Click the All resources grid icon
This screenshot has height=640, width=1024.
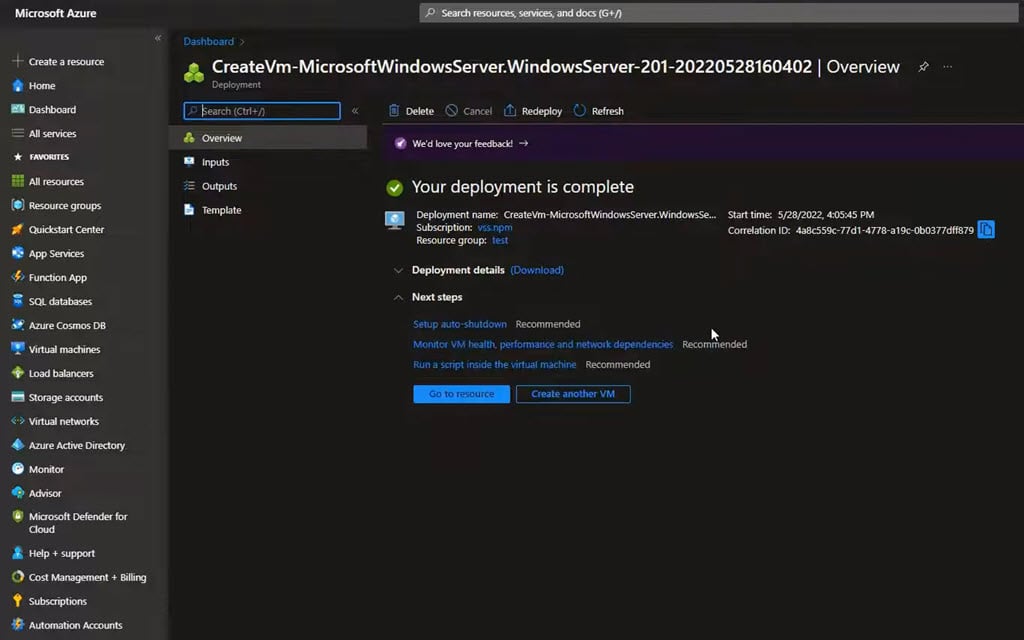(18, 181)
